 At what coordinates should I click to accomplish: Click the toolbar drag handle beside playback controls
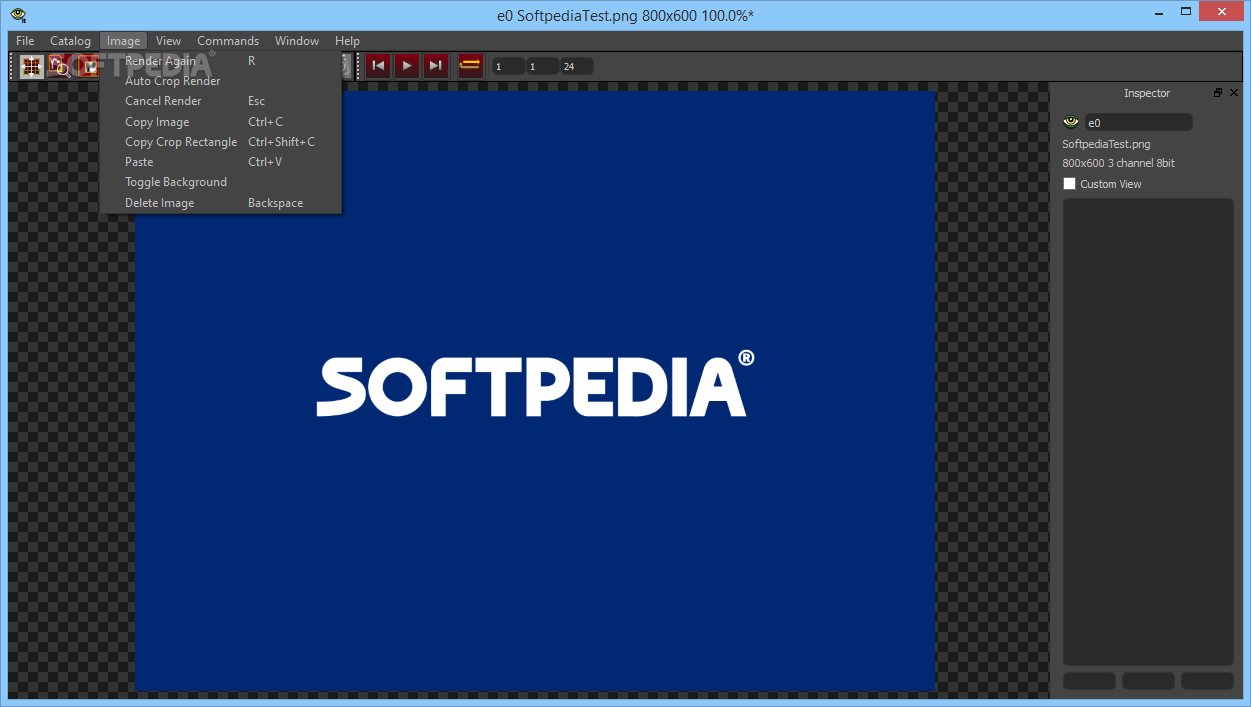click(x=360, y=66)
